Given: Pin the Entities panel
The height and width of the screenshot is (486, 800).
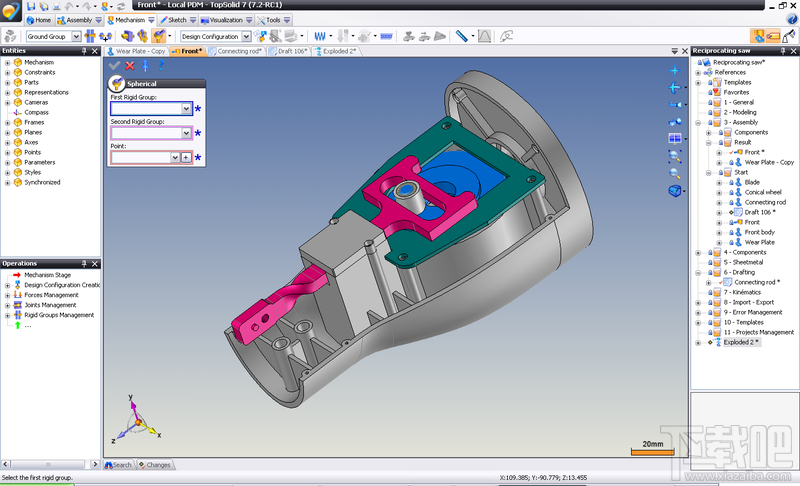Looking at the screenshot, I should [x=85, y=51].
